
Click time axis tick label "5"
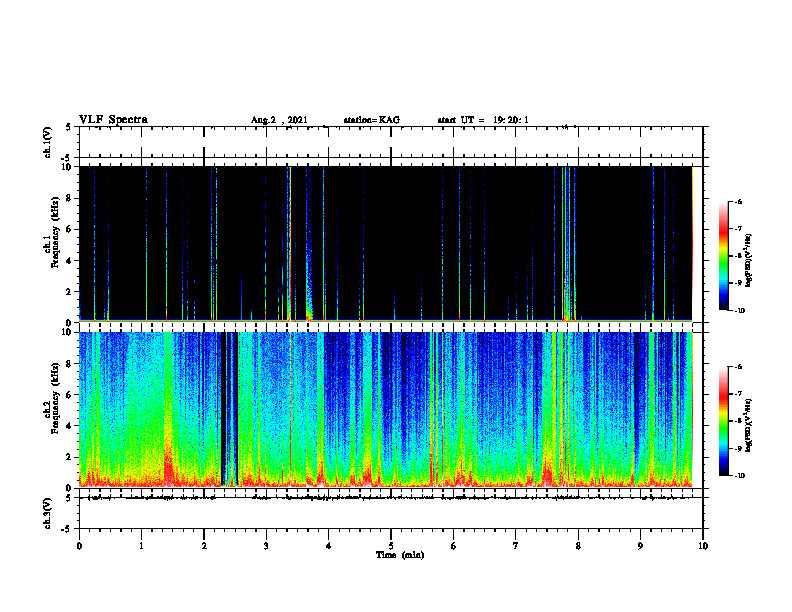pos(391,546)
